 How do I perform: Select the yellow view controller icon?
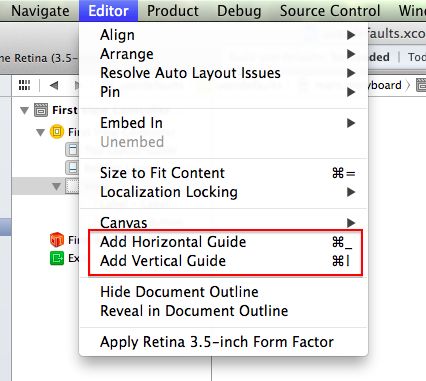pos(57,132)
